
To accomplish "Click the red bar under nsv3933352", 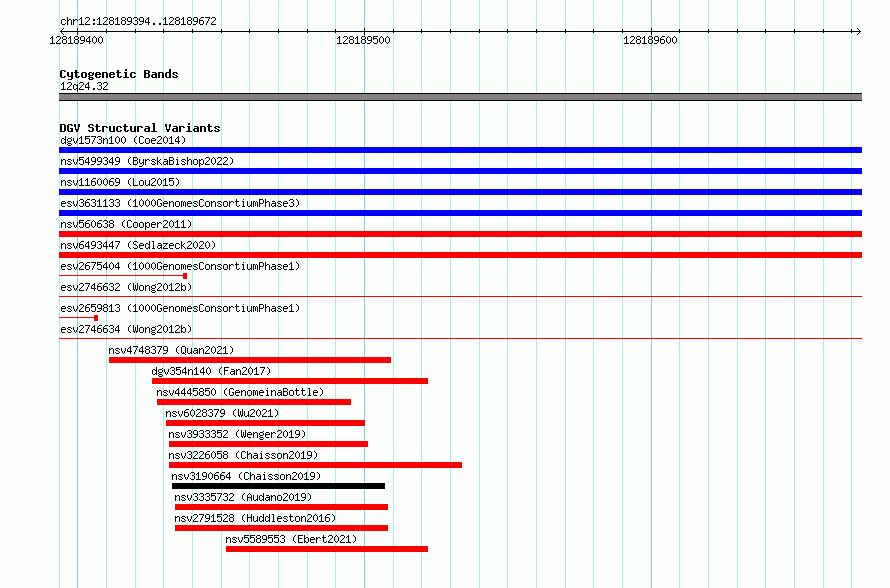I will [268, 444].
